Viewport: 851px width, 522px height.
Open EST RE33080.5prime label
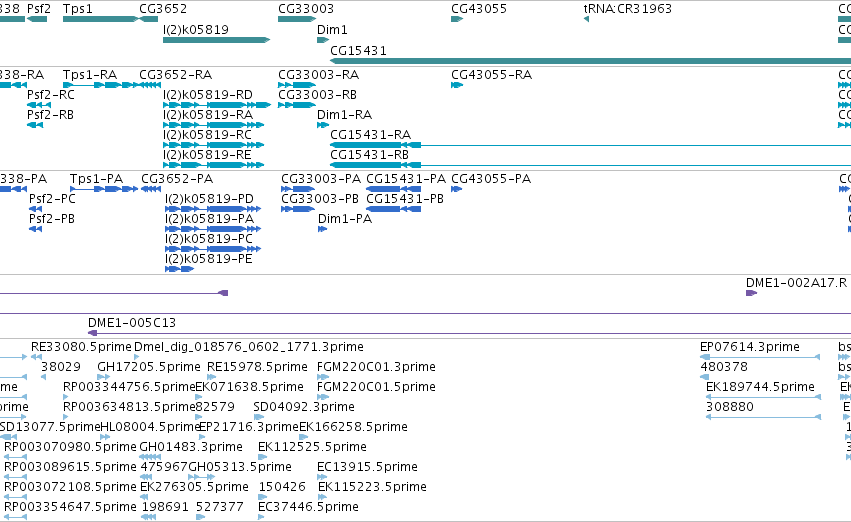pos(81,347)
